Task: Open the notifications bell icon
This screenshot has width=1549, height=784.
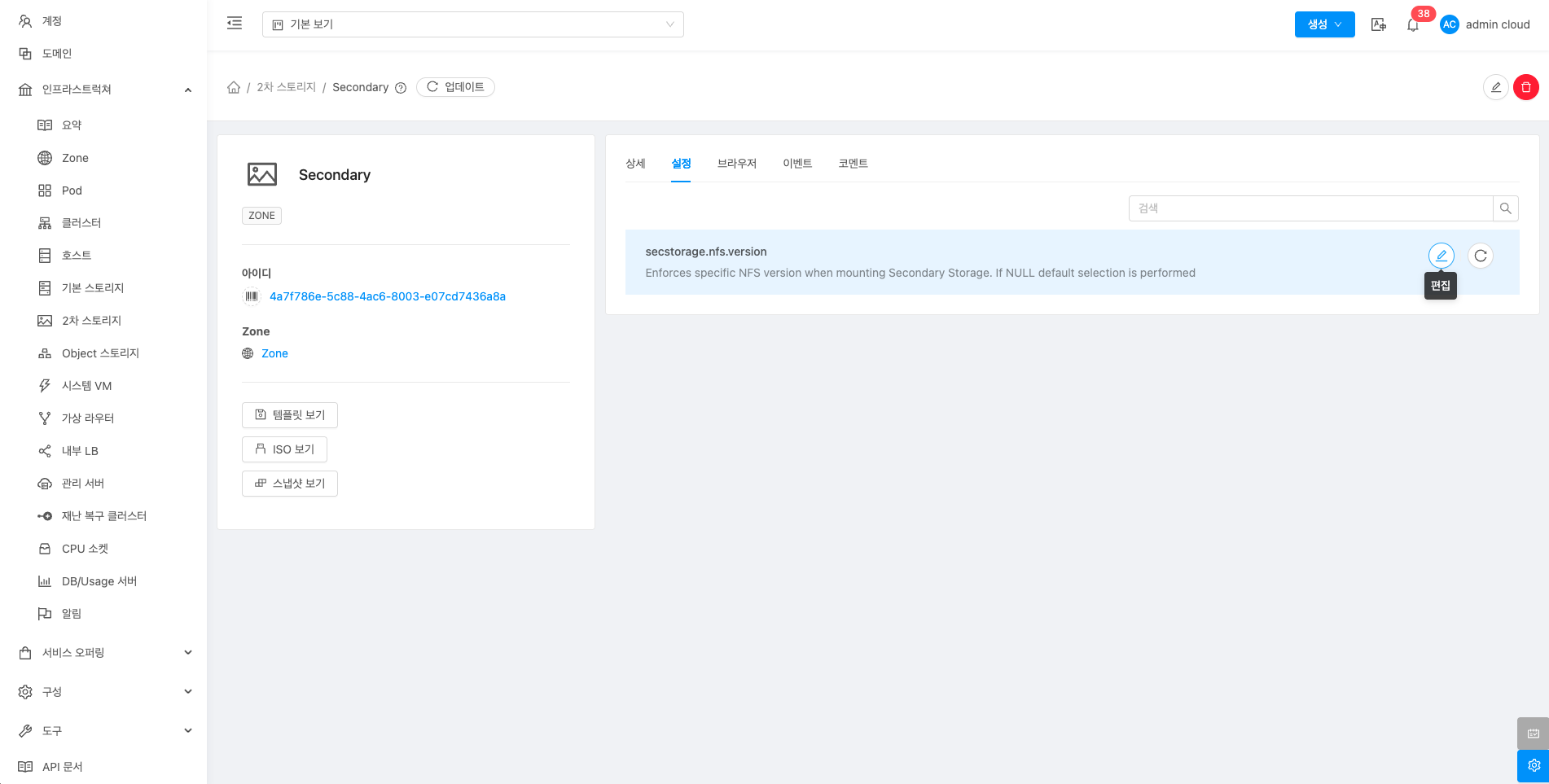Action: (1413, 25)
